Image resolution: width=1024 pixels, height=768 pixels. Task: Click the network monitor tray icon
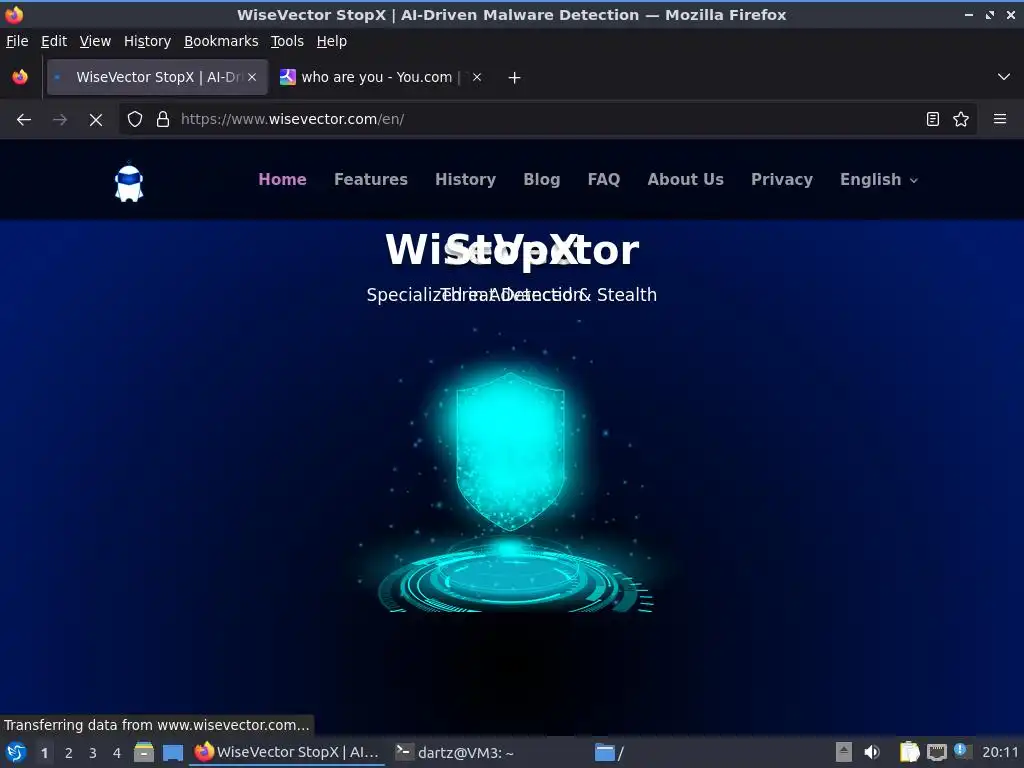click(937, 752)
